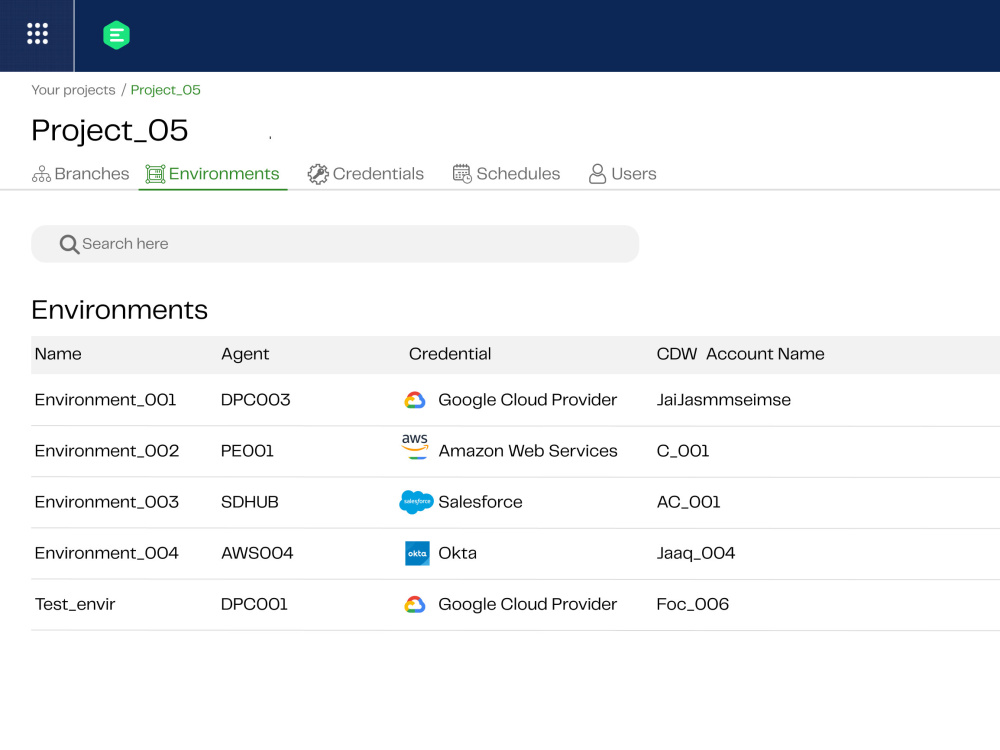Click the Name column header

(58, 354)
